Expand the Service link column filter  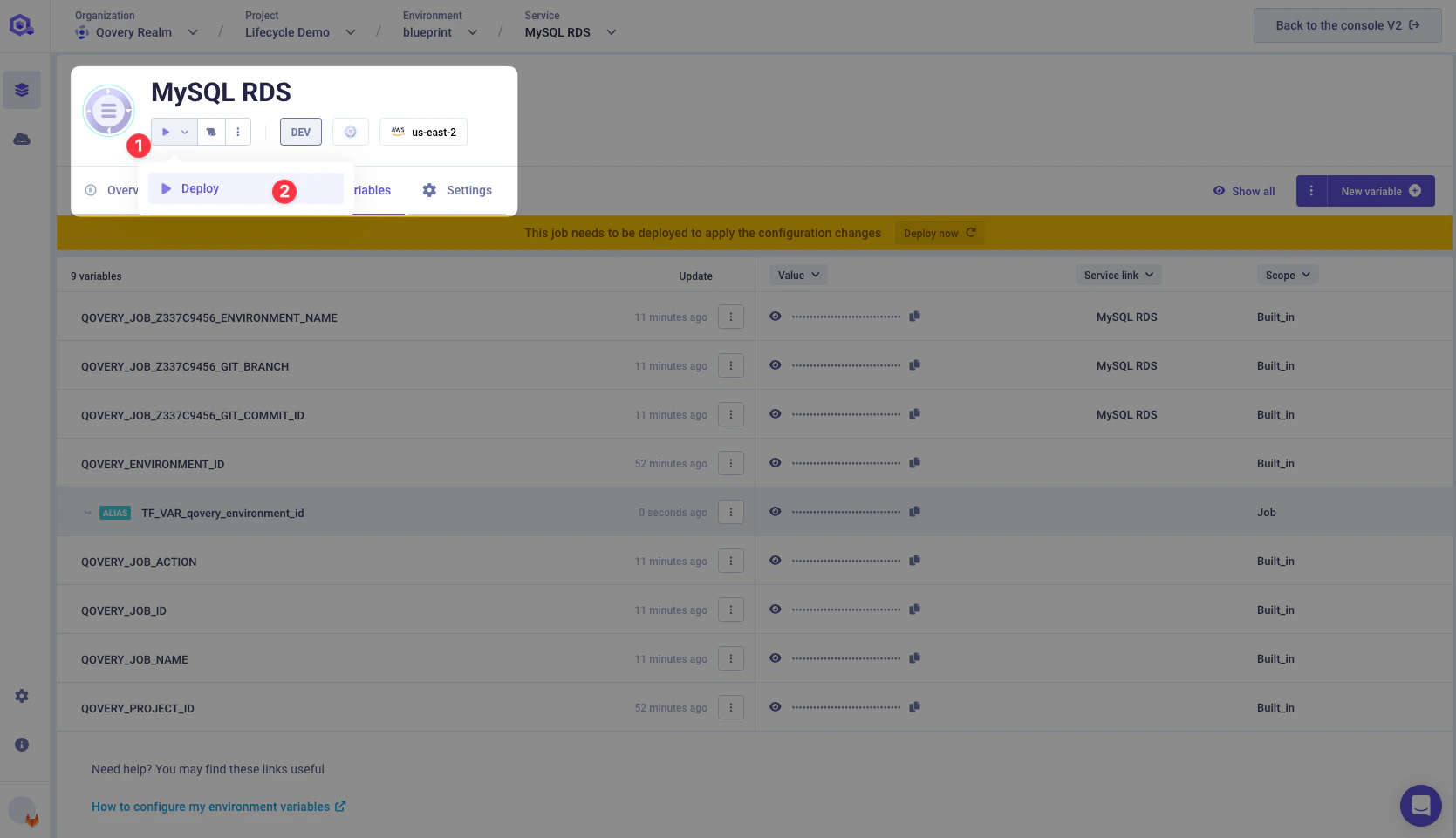[x=1118, y=275]
